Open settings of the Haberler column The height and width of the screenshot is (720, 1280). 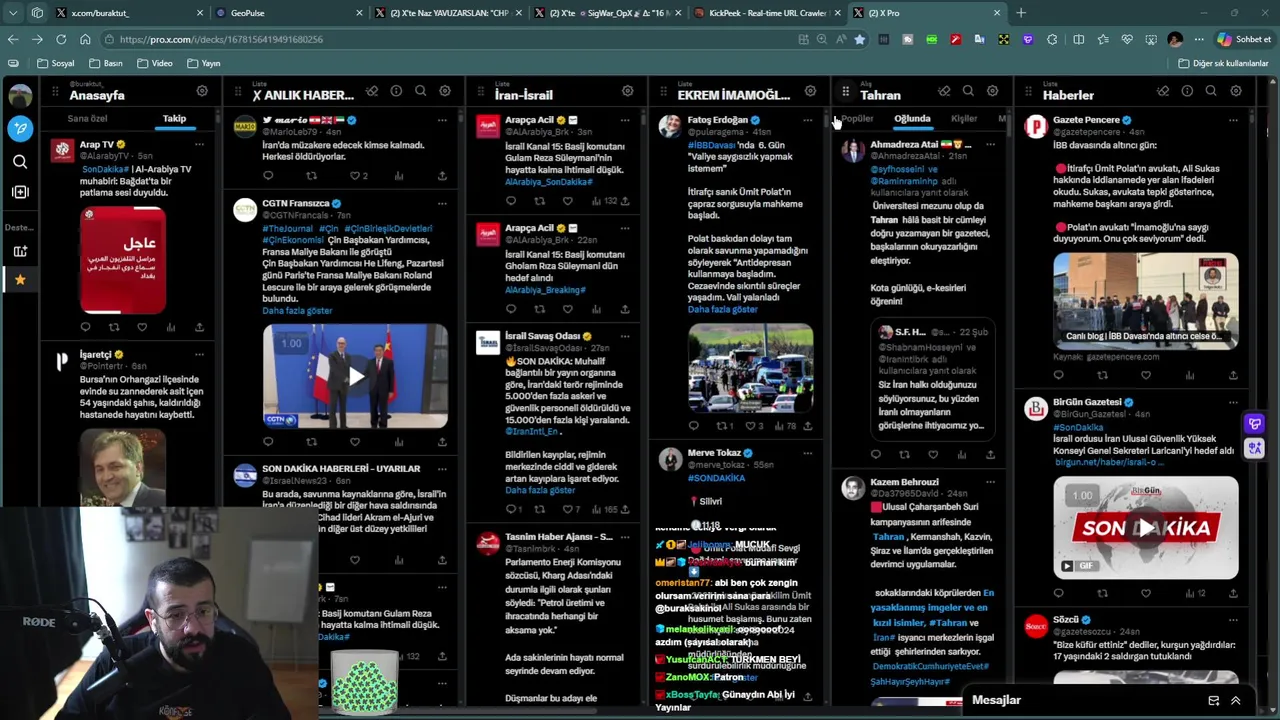pos(1236,91)
